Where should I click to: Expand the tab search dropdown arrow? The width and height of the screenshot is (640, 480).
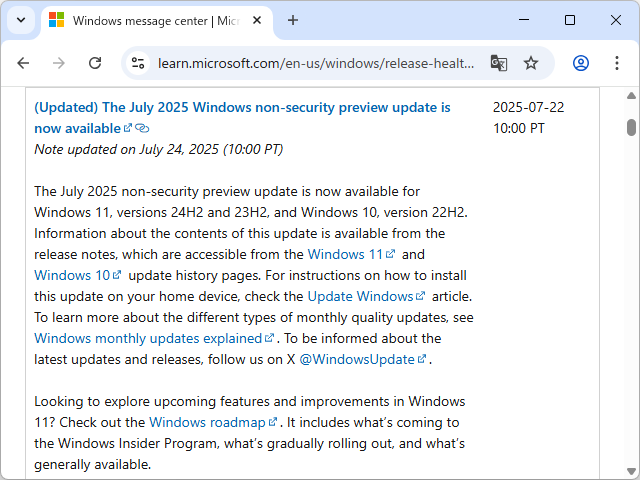click(20, 20)
